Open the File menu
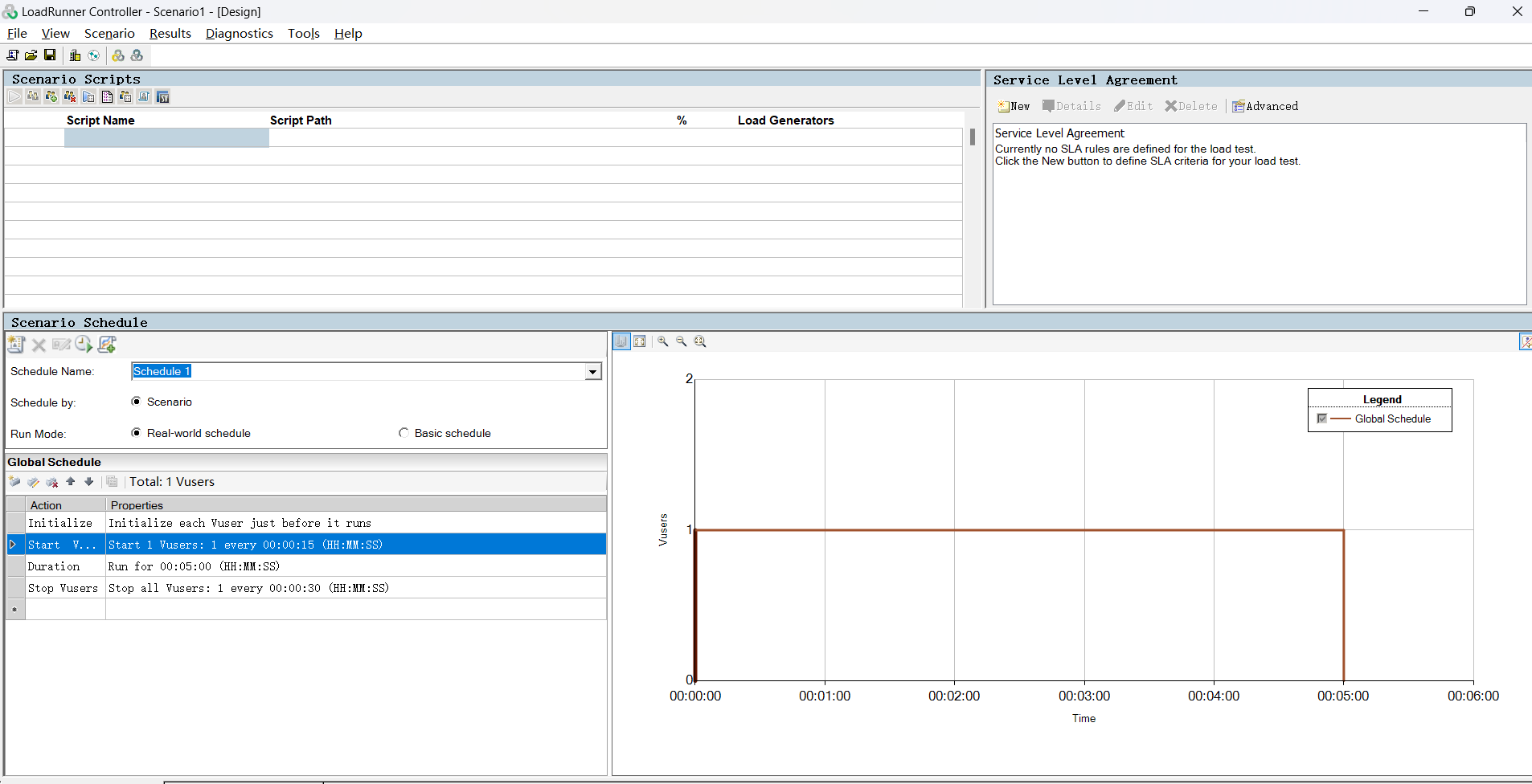The height and width of the screenshot is (784, 1532). [17, 34]
